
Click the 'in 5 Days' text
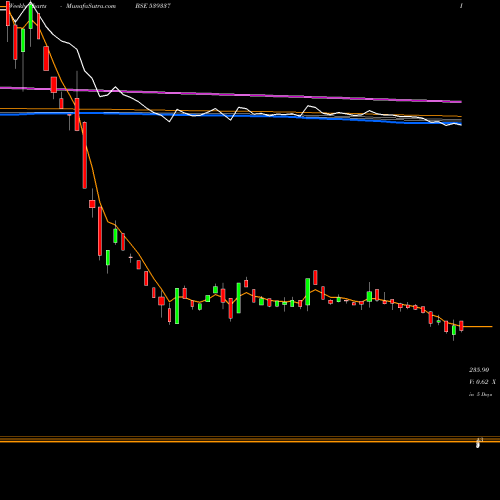pyautogui.click(x=480, y=394)
